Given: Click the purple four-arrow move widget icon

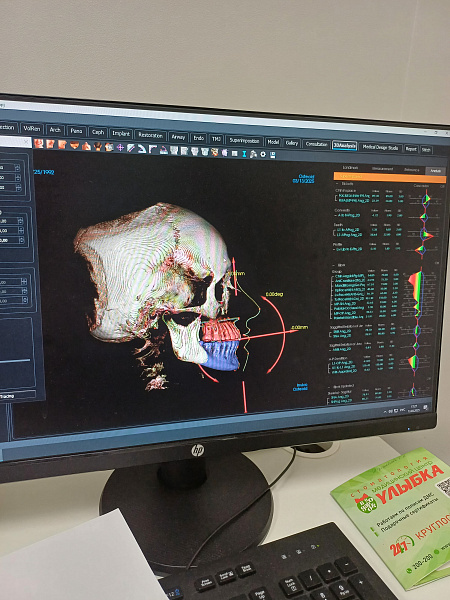Looking at the screenshot, I should click(120, 148).
